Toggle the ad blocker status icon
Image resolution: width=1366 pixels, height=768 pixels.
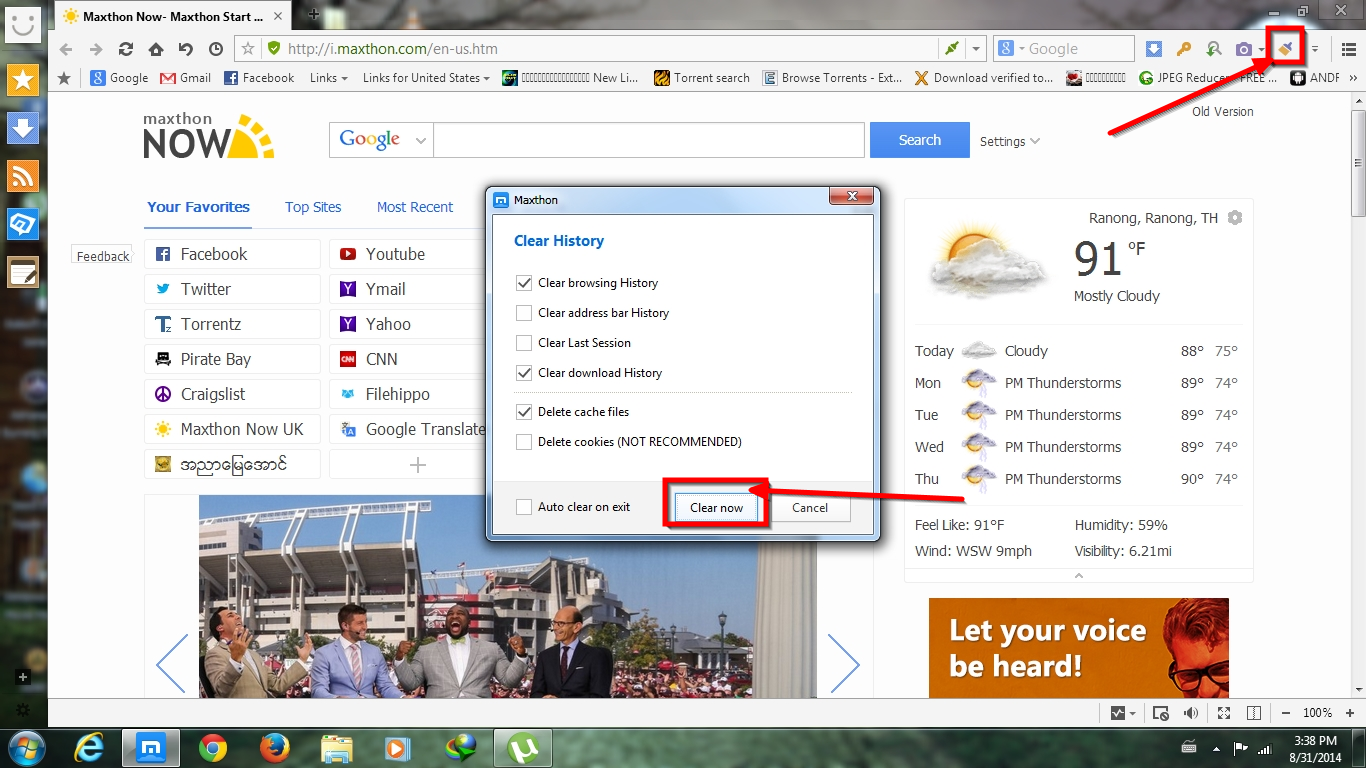(x=1161, y=713)
